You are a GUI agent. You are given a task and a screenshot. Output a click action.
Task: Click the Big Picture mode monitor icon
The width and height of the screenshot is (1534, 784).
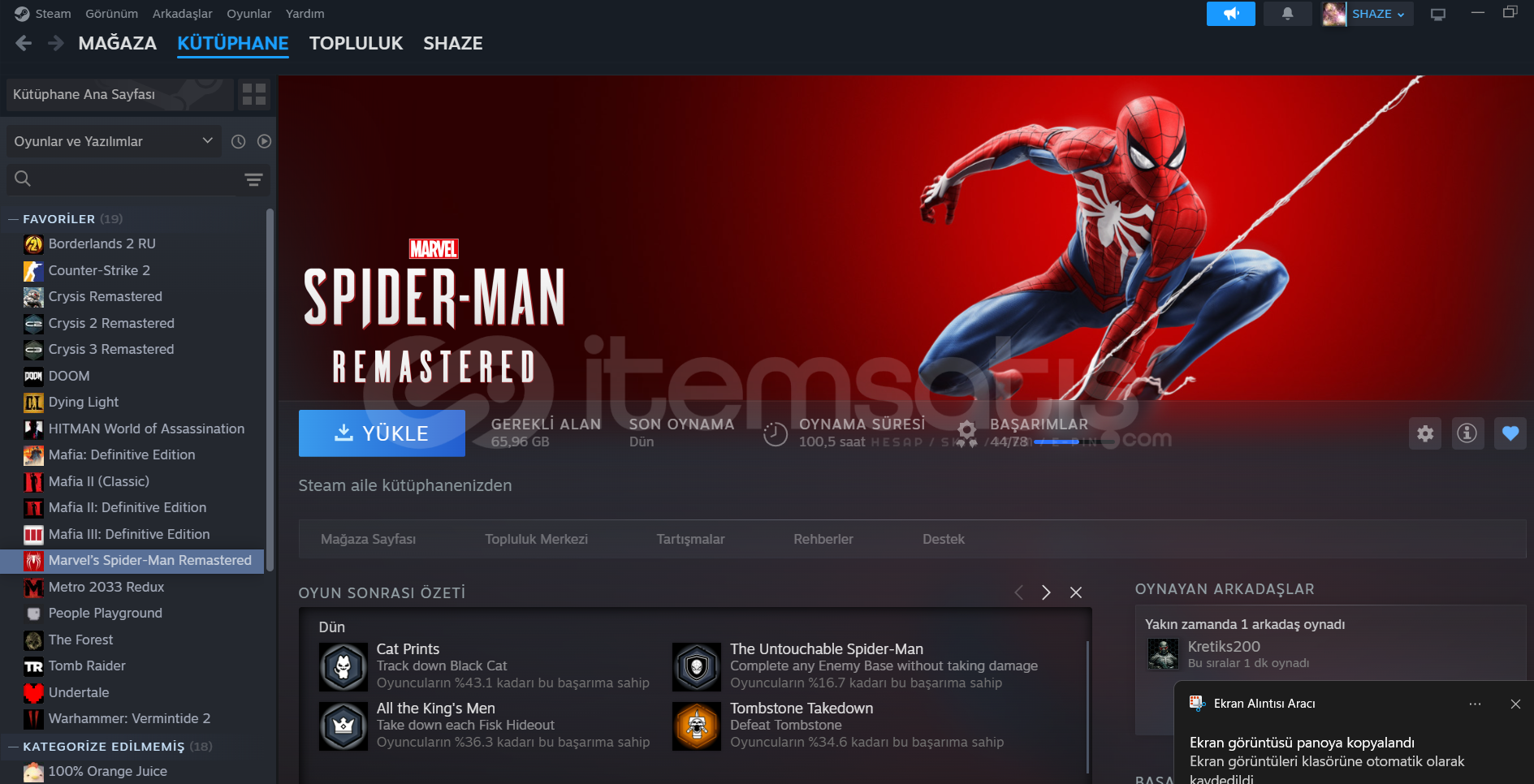[x=1438, y=14]
